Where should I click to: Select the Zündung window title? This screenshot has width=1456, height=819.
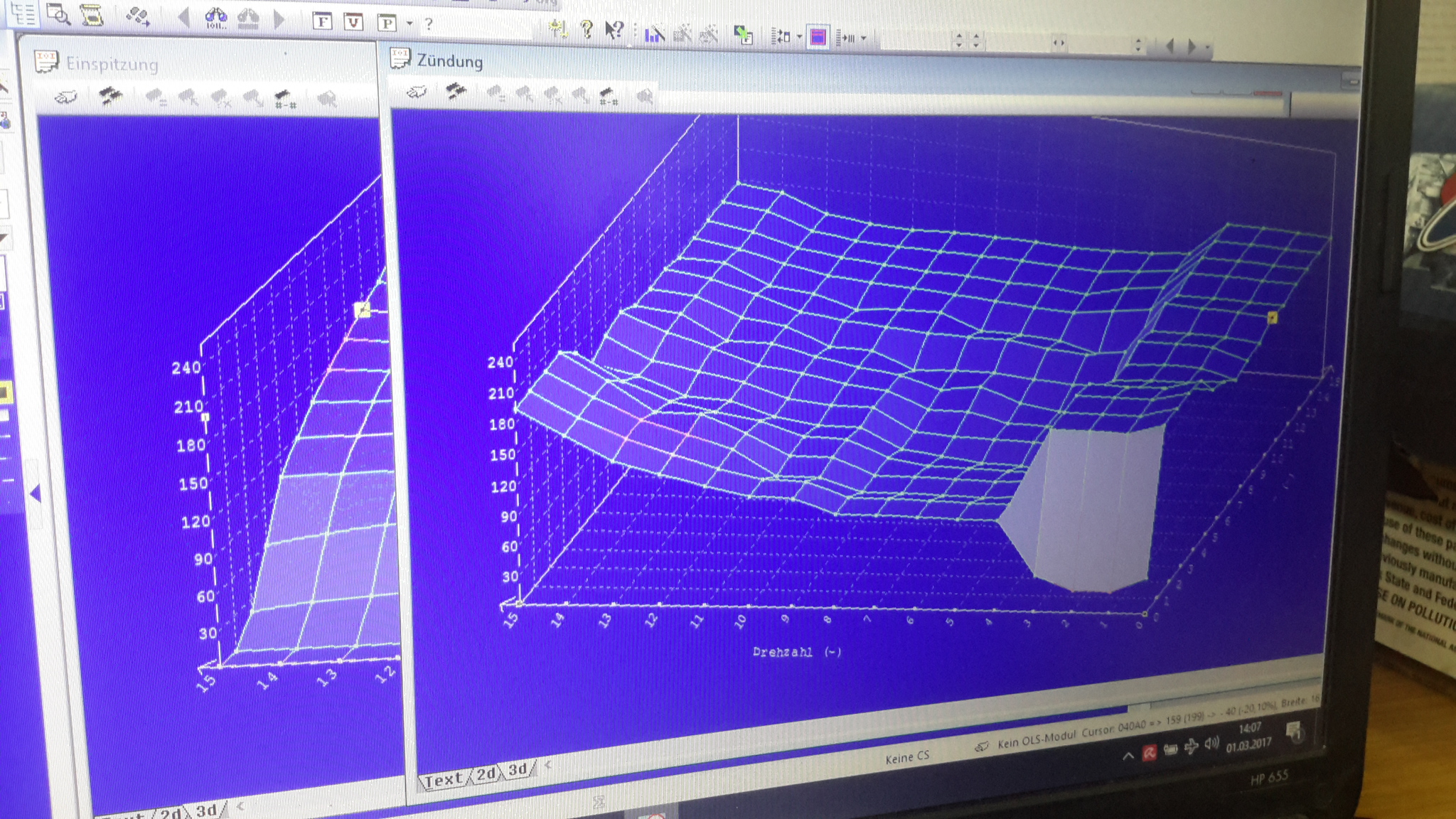pyautogui.click(x=450, y=61)
